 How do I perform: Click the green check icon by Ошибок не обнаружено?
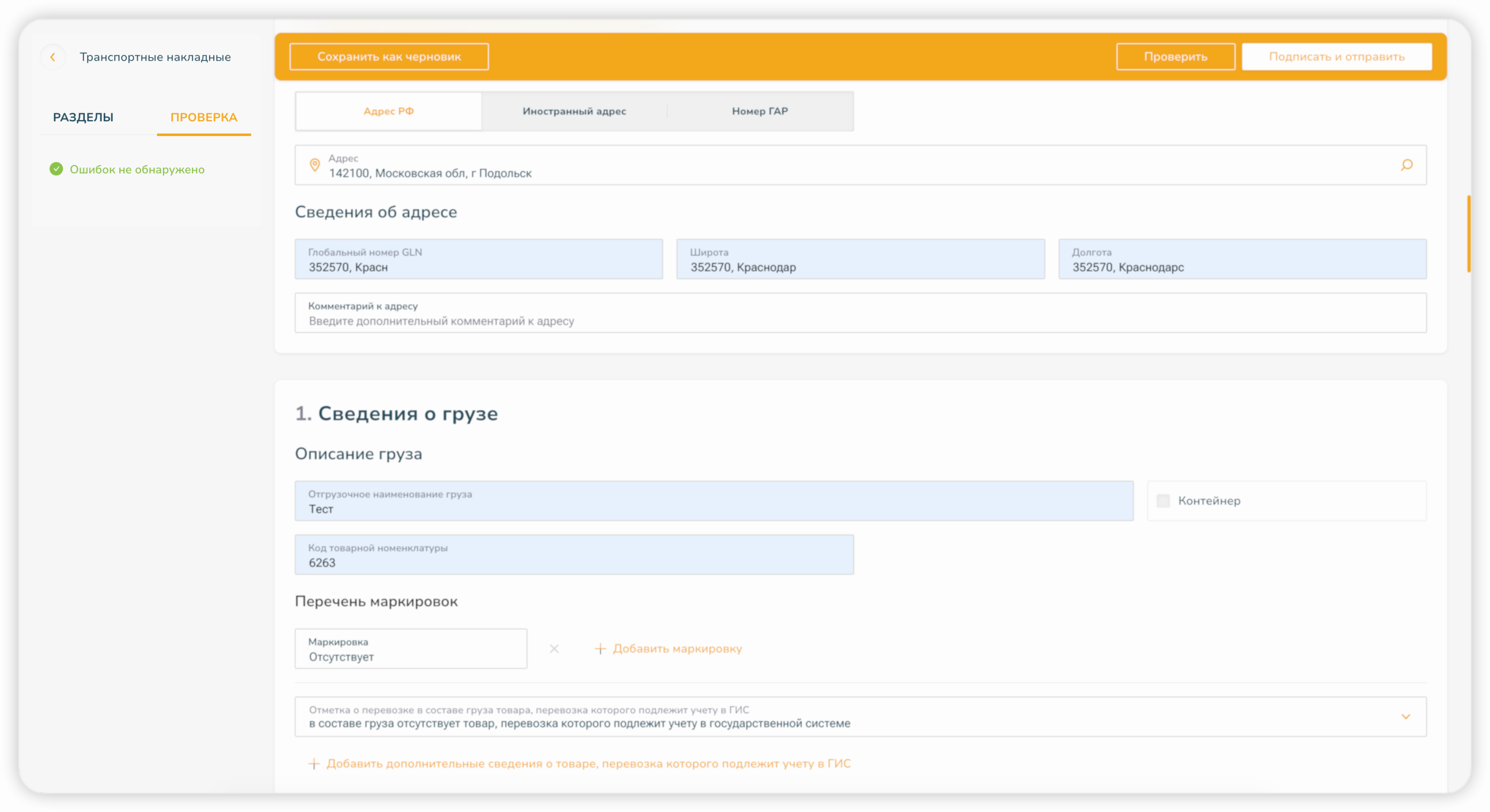[x=56, y=169]
